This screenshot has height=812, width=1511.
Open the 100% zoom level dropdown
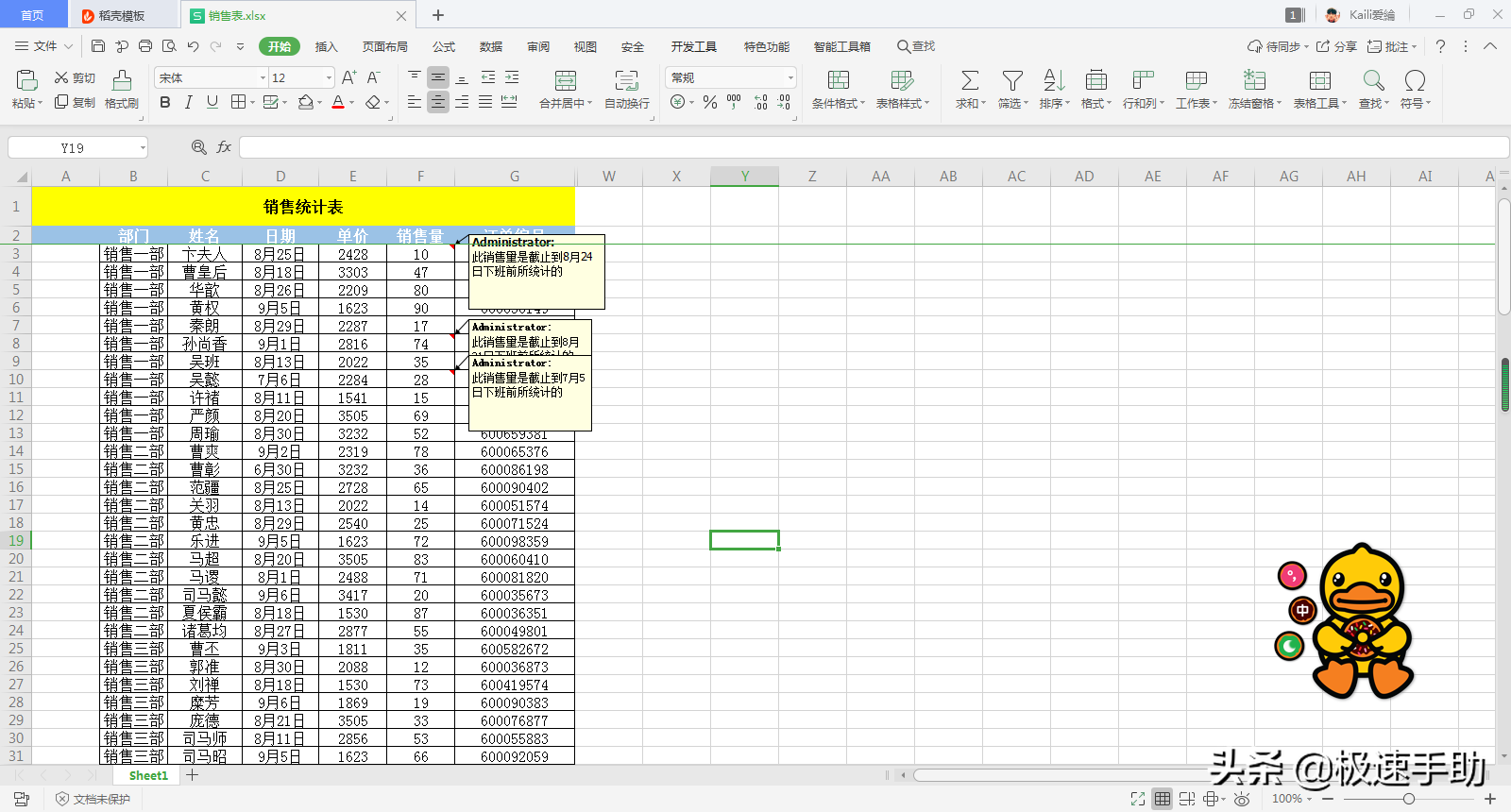point(1291,799)
